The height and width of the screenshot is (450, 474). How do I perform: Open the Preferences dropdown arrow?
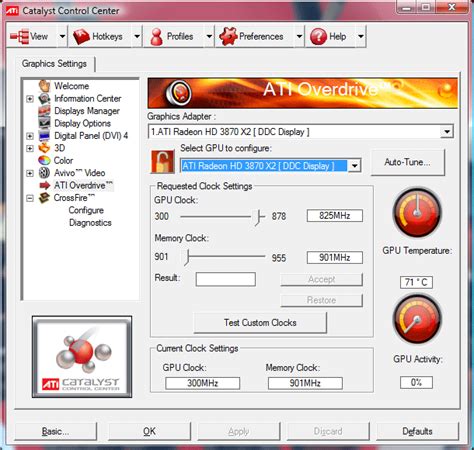tap(299, 36)
